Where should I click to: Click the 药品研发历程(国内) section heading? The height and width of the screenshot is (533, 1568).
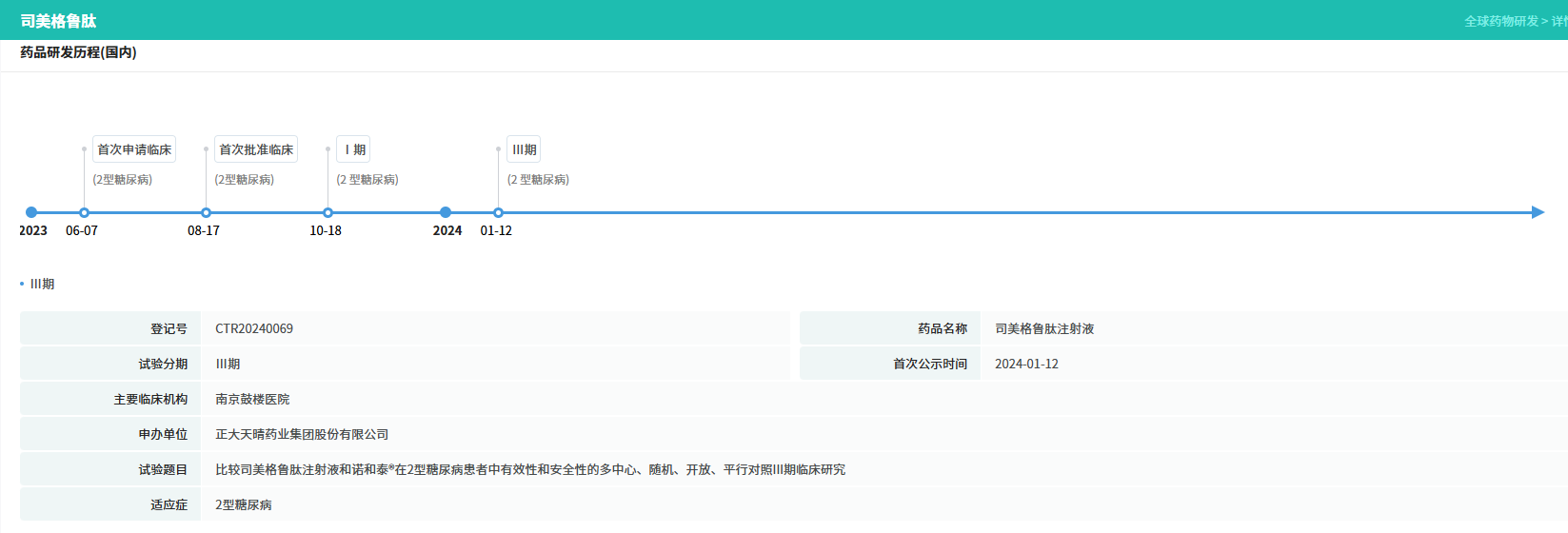(x=78, y=52)
